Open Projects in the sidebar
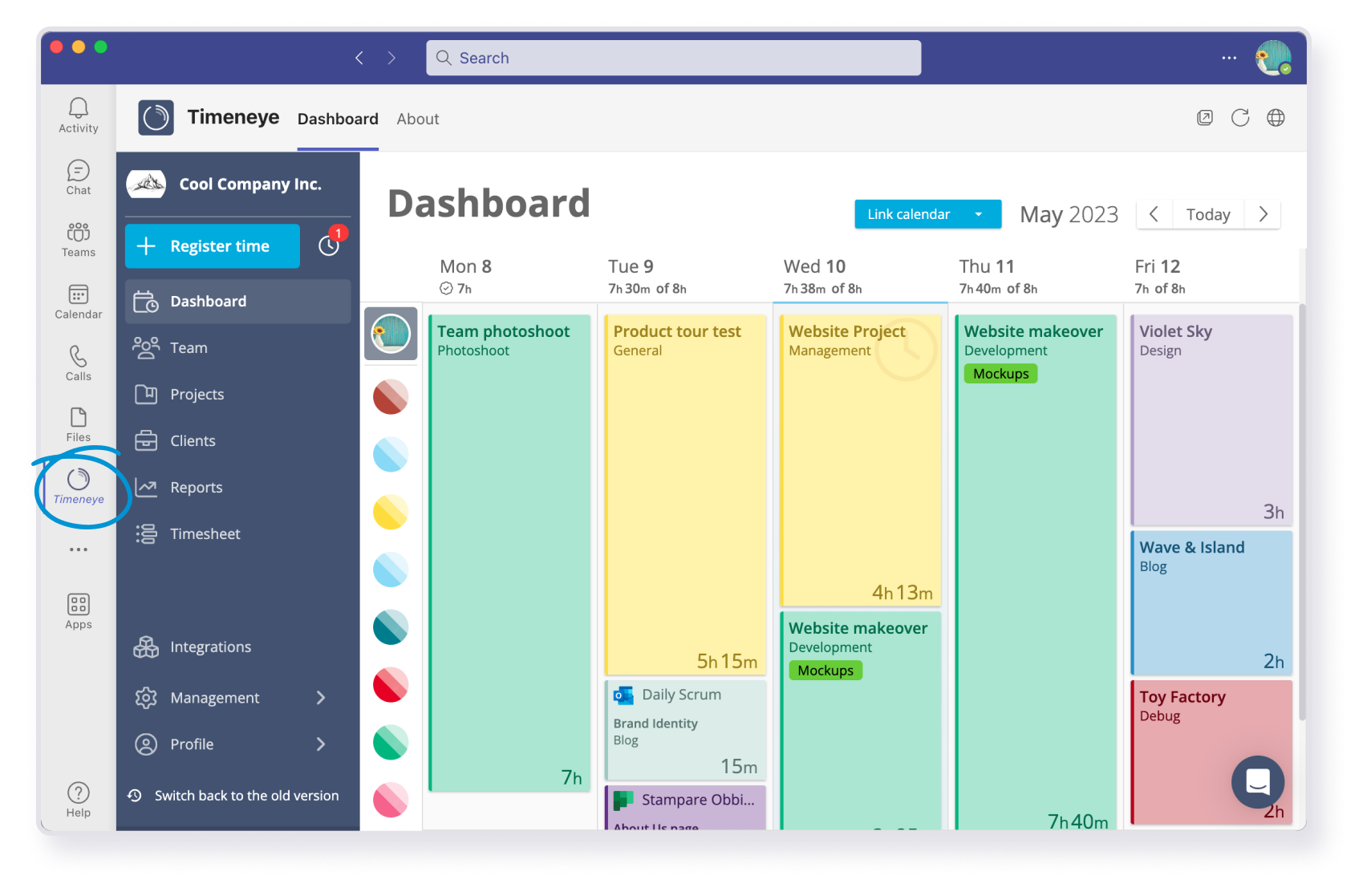 (237, 395)
